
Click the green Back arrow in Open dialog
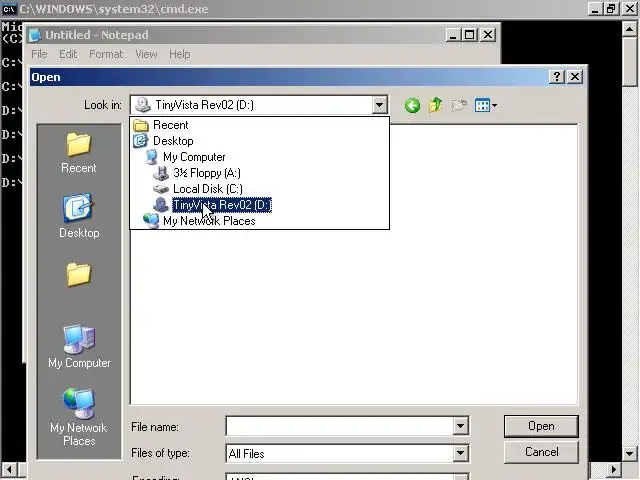coord(412,106)
